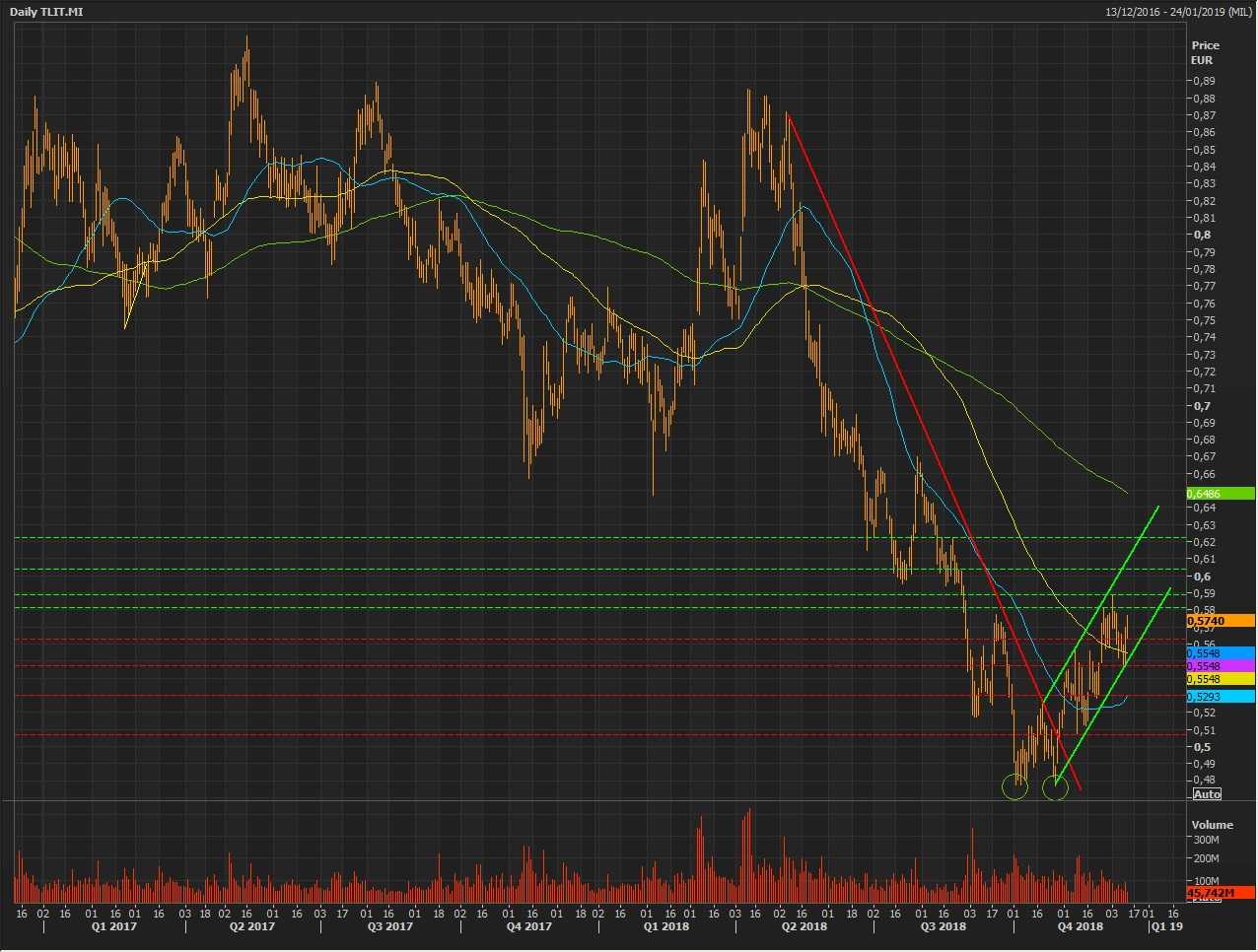Click the Price EUR axis heading
Image resolution: width=1258 pixels, height=952 pixels.
1204,52
